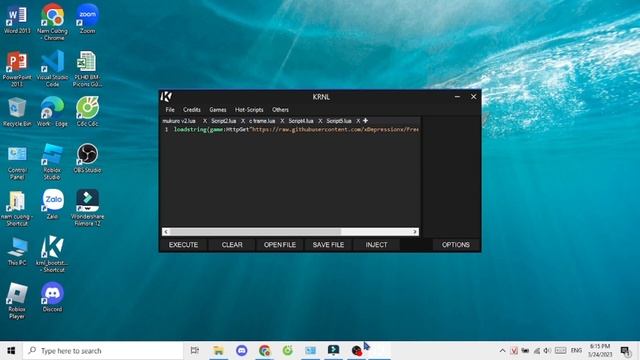Click the KRNL logo in title bar
The image size is (640, 360).
click(166, 96)
